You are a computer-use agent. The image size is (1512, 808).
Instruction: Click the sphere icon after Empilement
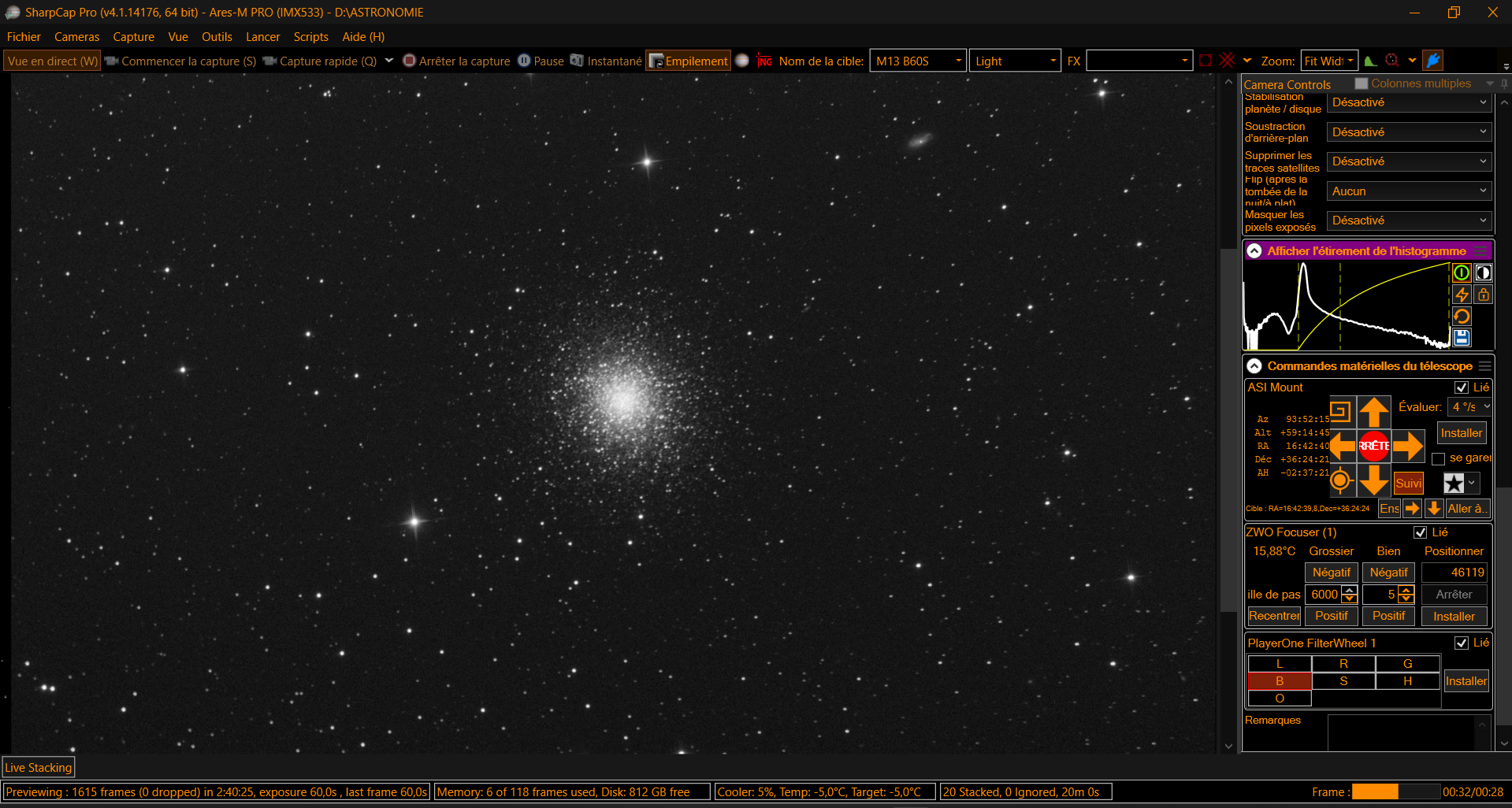pyautogui.click(x=742, y=61)
